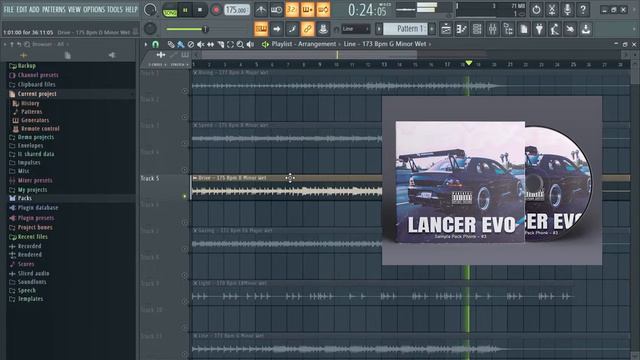Select the Slip tool in Playlist
640x360 pixels.
(211, 44)
